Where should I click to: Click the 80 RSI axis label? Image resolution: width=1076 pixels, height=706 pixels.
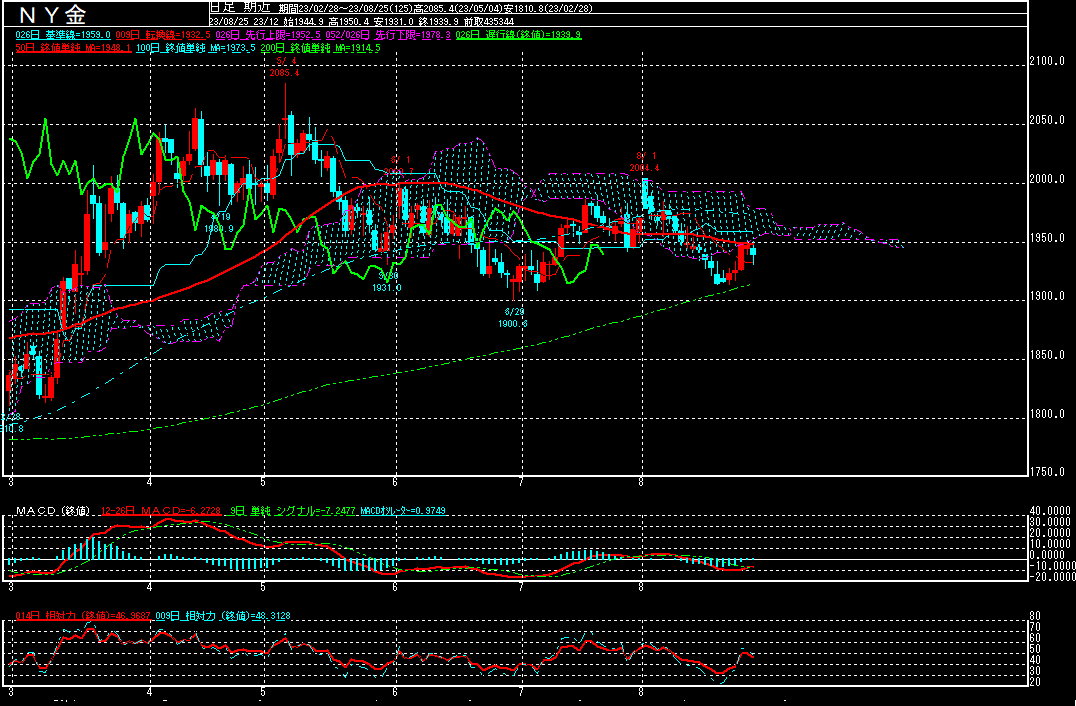tap(1036, 615)
